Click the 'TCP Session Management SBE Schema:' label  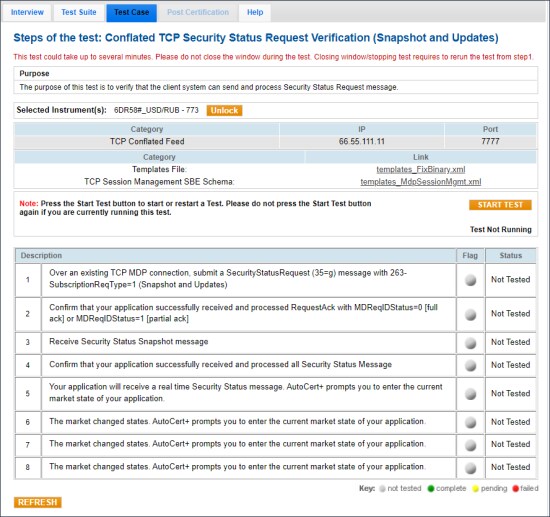[159, 182]
